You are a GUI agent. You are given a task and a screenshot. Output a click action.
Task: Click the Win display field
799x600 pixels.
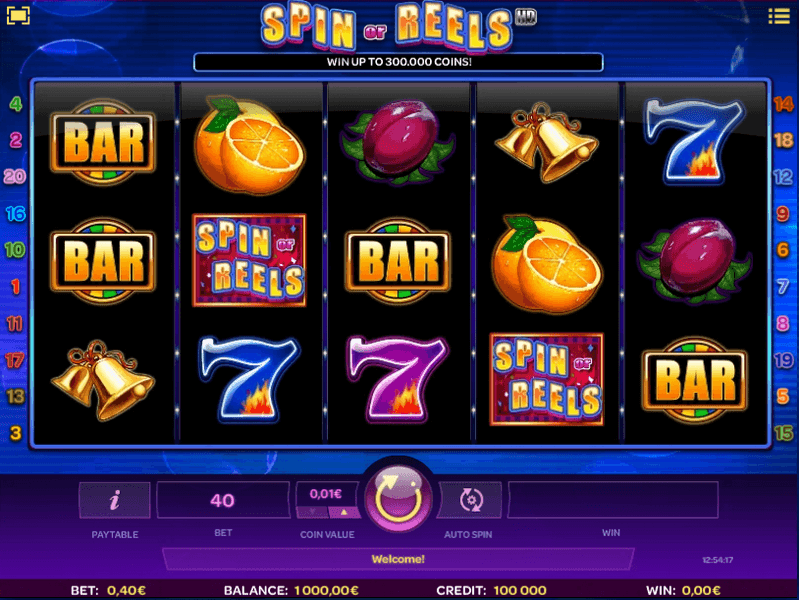(x=613, y=500)
